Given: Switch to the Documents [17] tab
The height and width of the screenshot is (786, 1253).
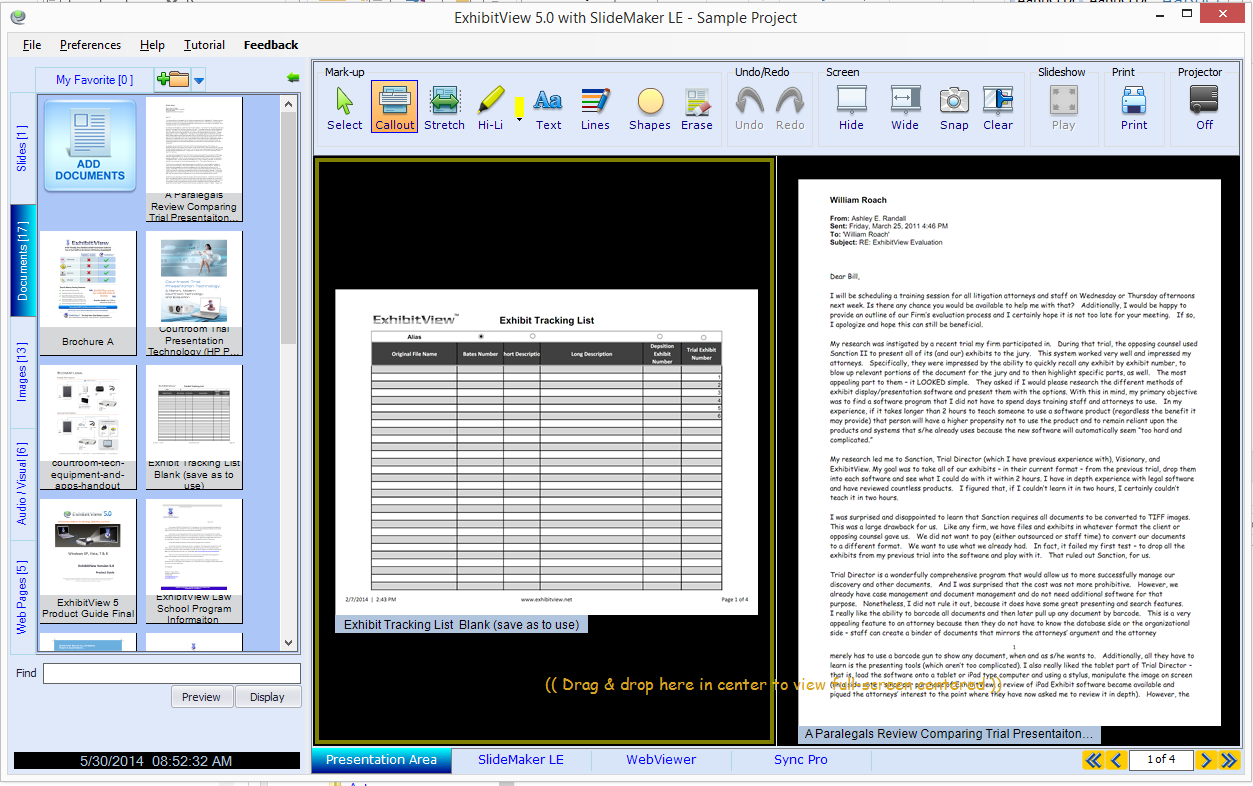Looking at the screenshot, I should coord(23,261).
